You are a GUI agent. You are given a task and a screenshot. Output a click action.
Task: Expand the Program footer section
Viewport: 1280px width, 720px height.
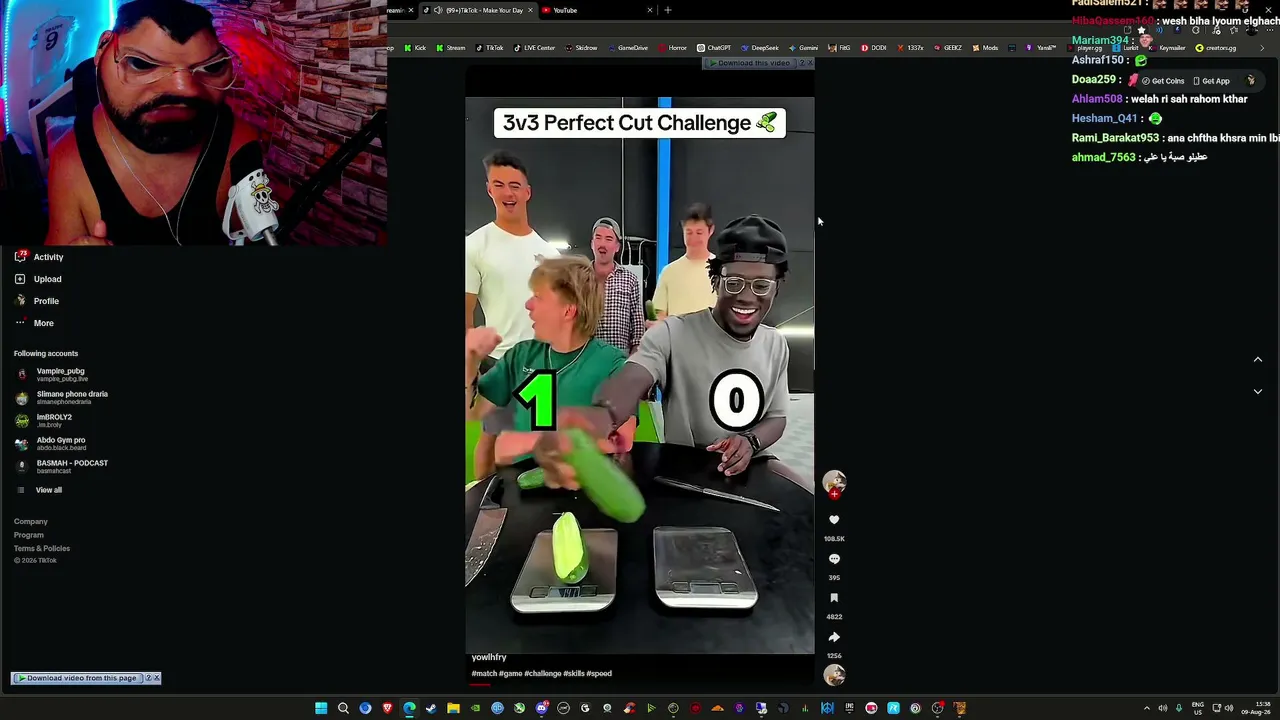click(29, 535)
